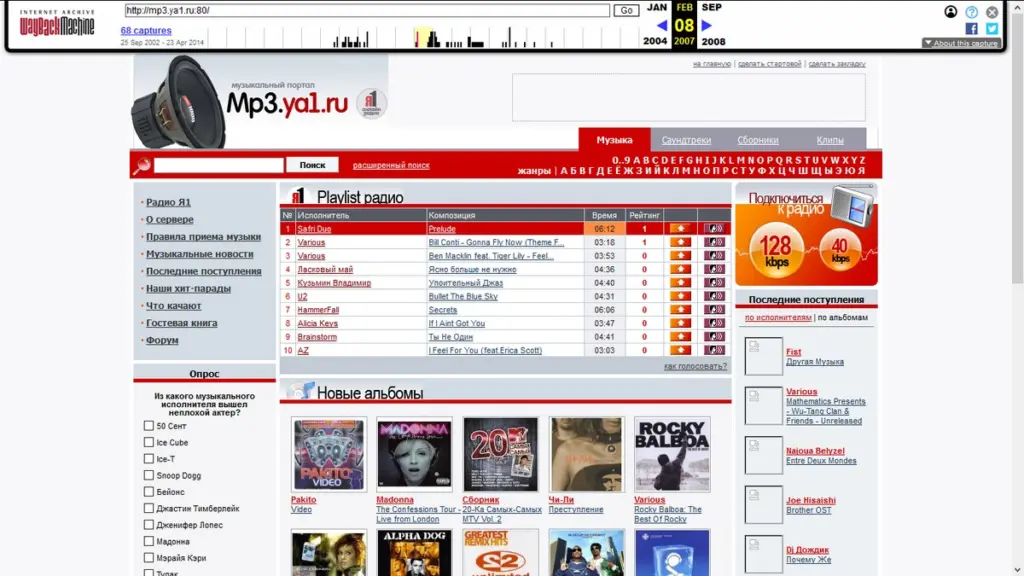Switch to the "Саундтреки" tab
This screenshot has height=576, width=1024.
(x=686, y=140)
